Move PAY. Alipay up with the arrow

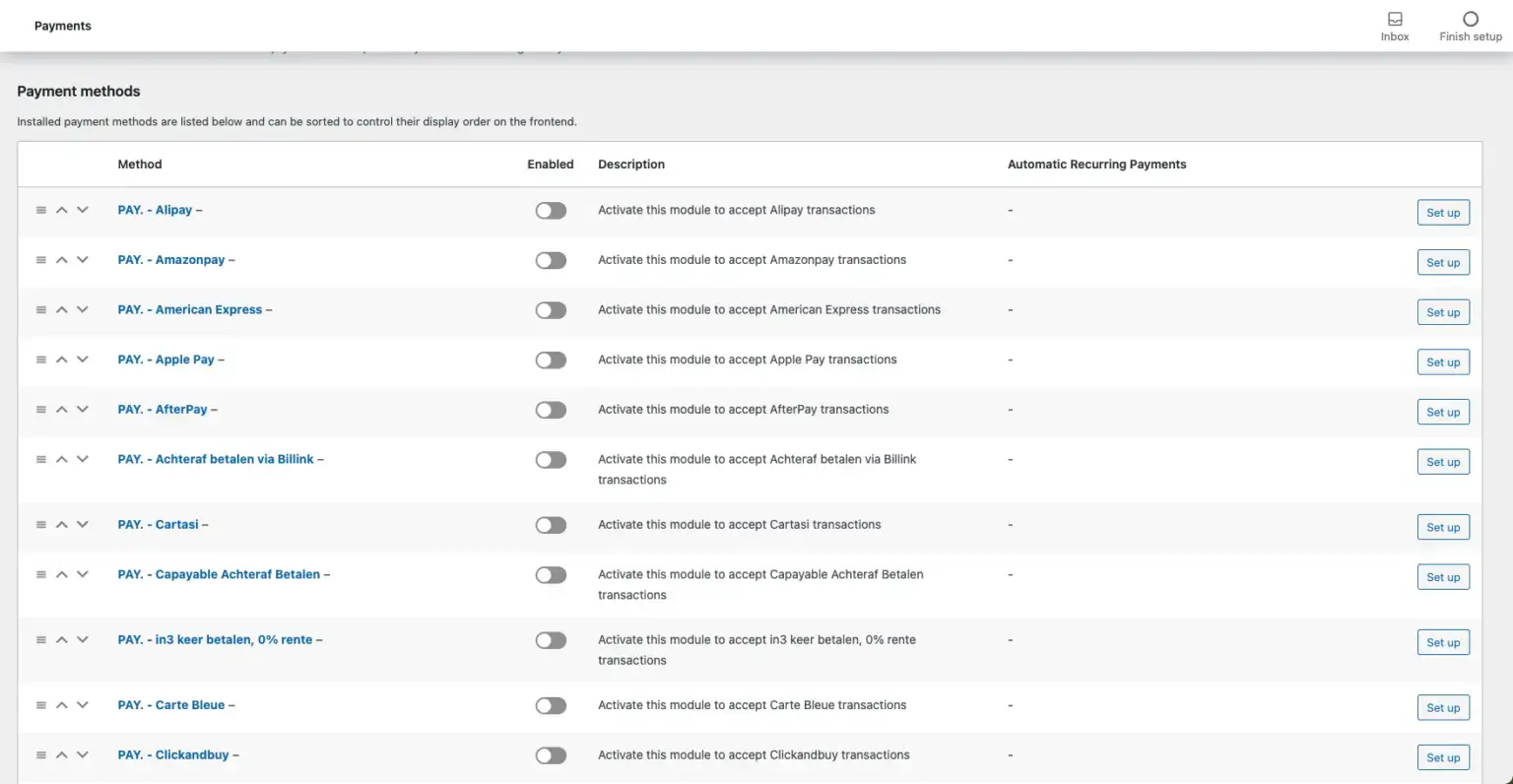click(x=62, y=210)
